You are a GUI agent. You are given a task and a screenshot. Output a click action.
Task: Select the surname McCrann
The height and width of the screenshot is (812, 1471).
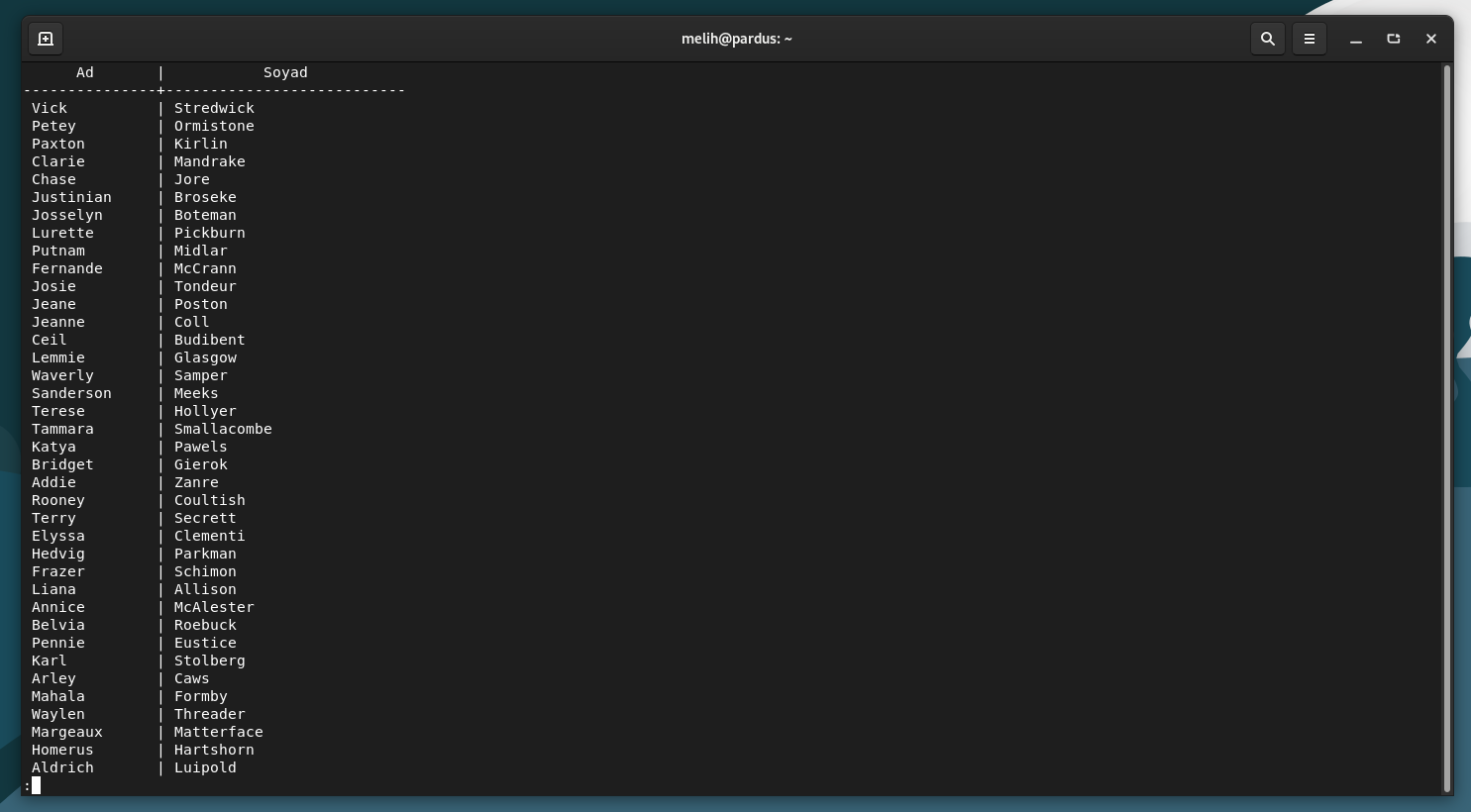tap(205, 268)
